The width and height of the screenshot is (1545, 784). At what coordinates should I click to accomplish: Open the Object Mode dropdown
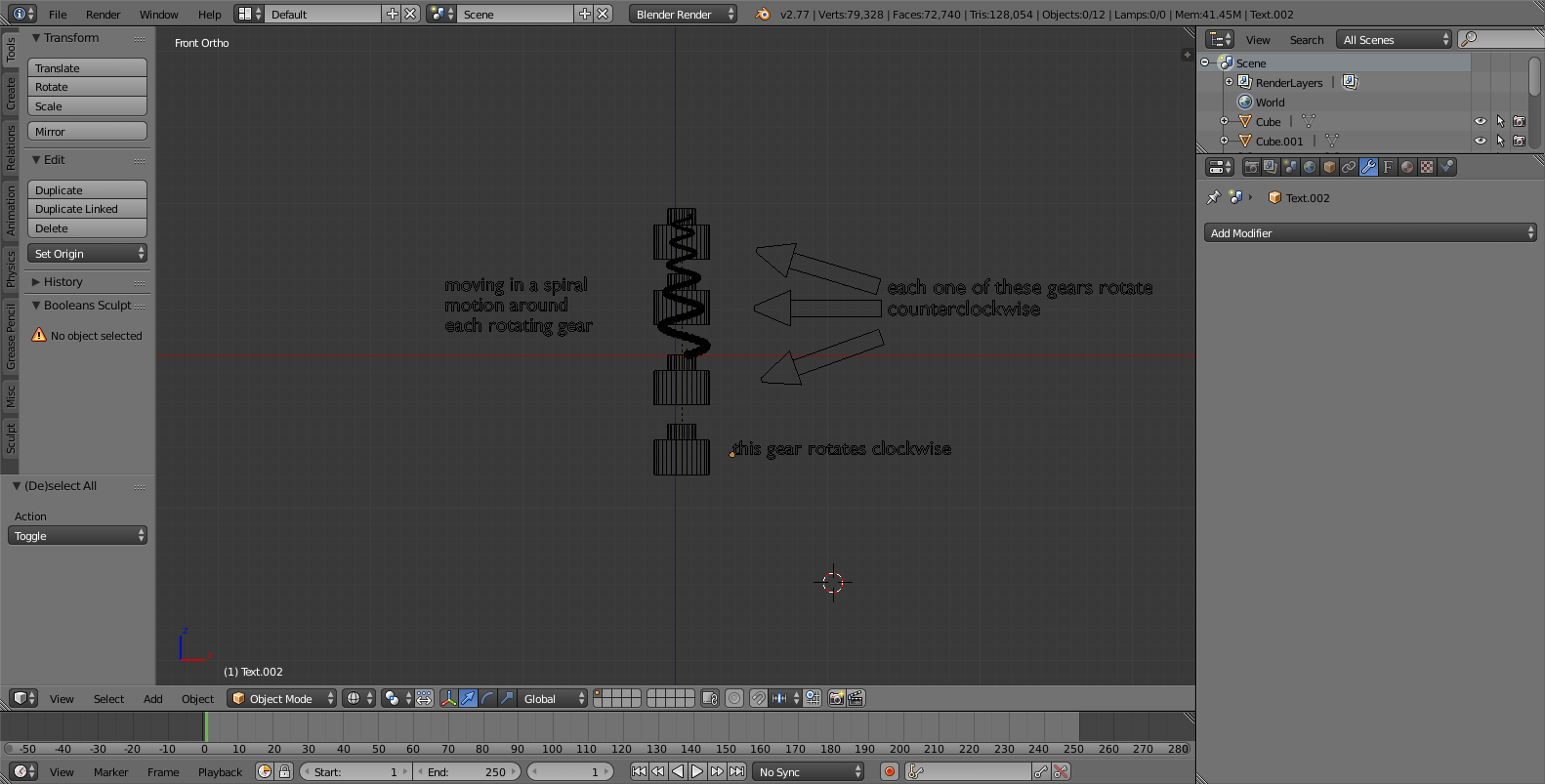tap(282, 698)
